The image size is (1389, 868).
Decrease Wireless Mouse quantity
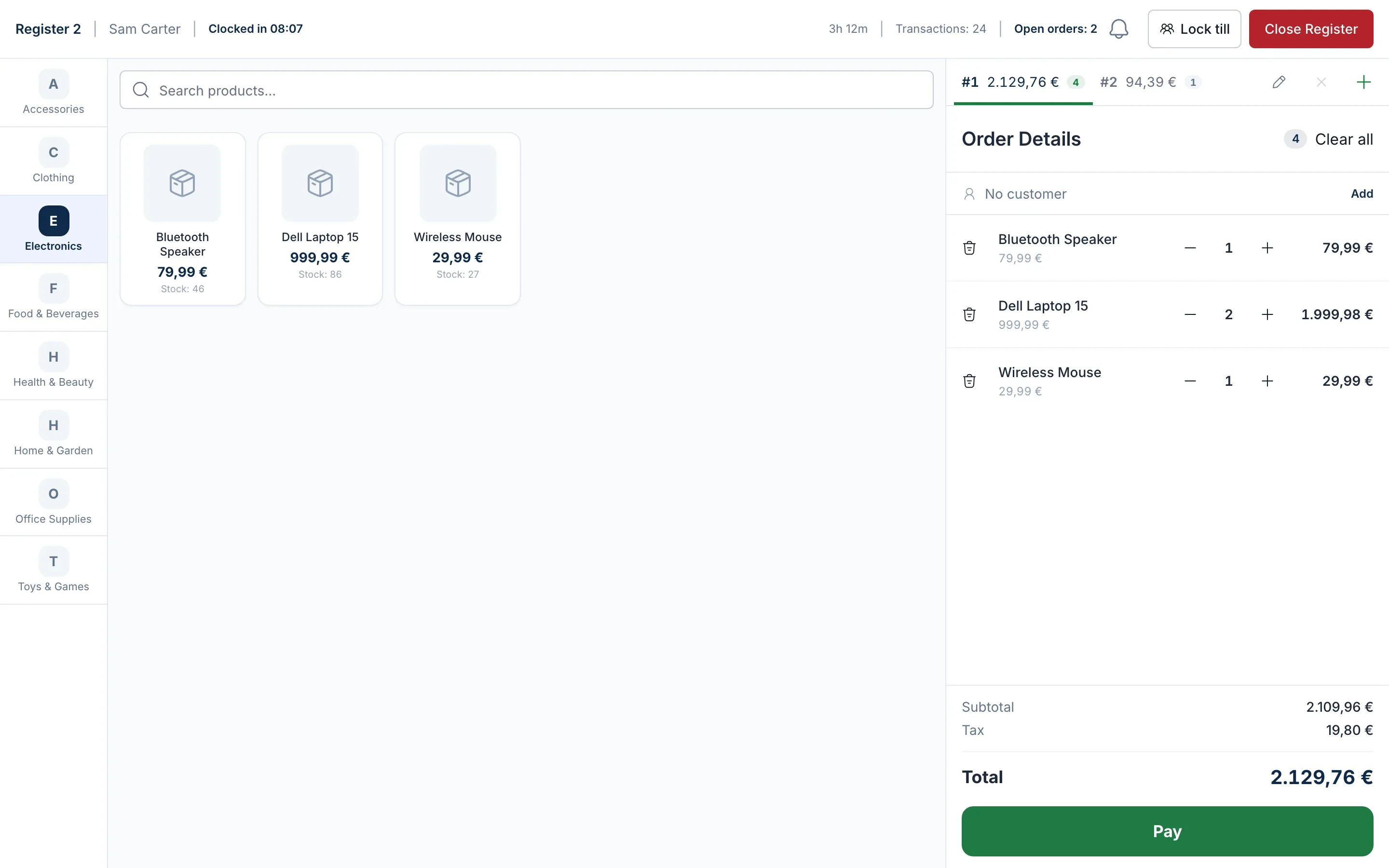[x=1190, y=381]
